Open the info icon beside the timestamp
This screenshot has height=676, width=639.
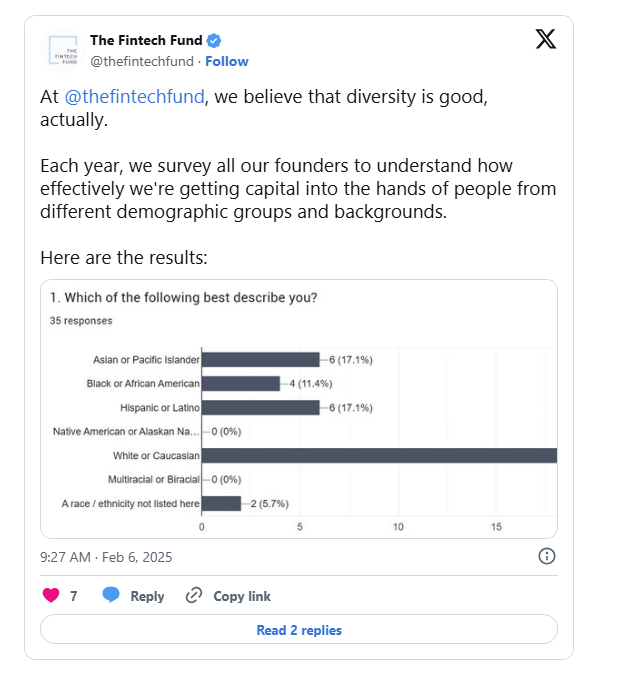547,556
